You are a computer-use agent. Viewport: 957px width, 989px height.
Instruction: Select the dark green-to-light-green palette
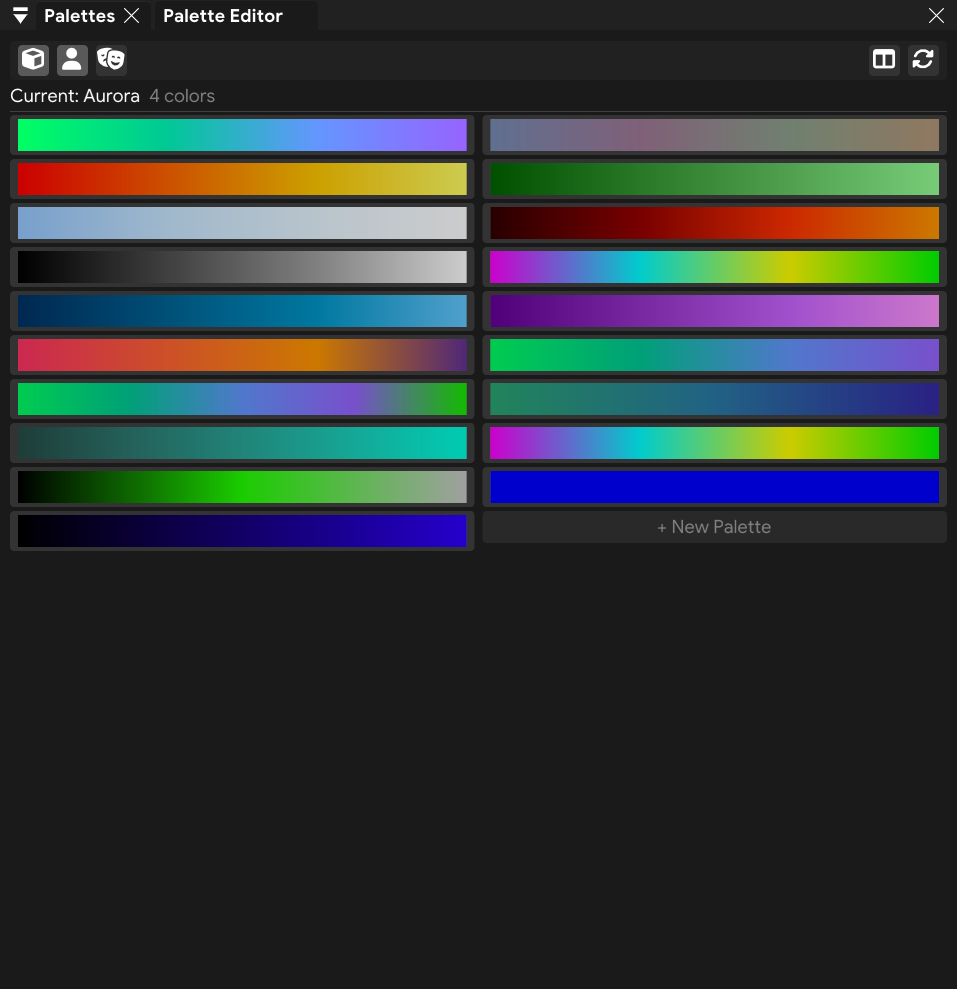tap(715, 179)
